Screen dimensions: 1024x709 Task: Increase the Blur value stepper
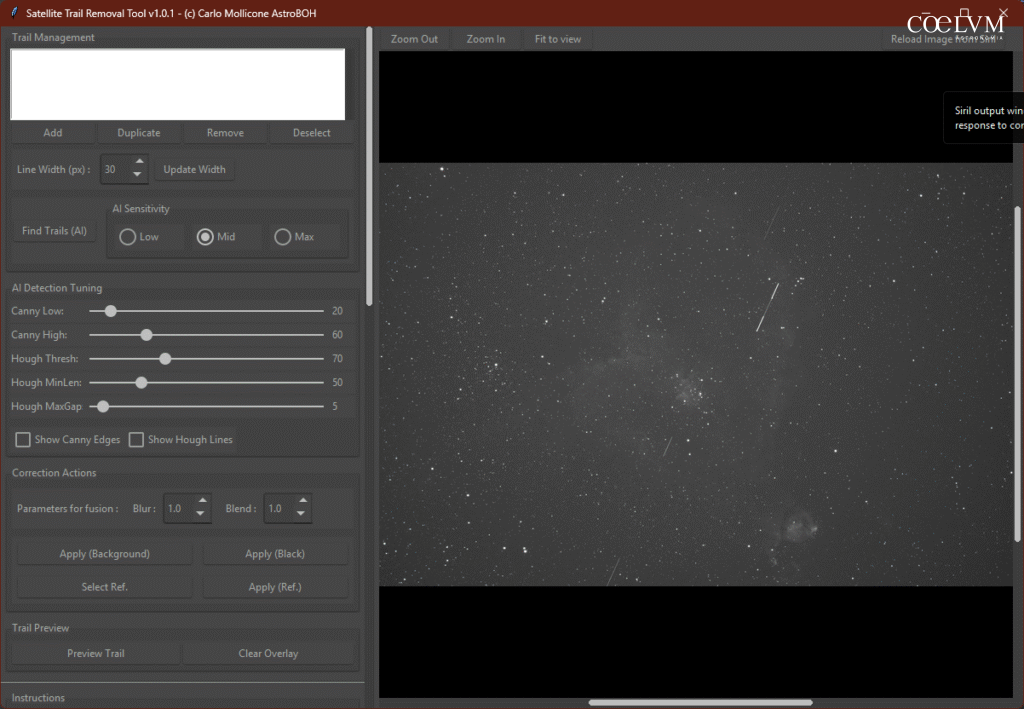[x=201, y=502]
